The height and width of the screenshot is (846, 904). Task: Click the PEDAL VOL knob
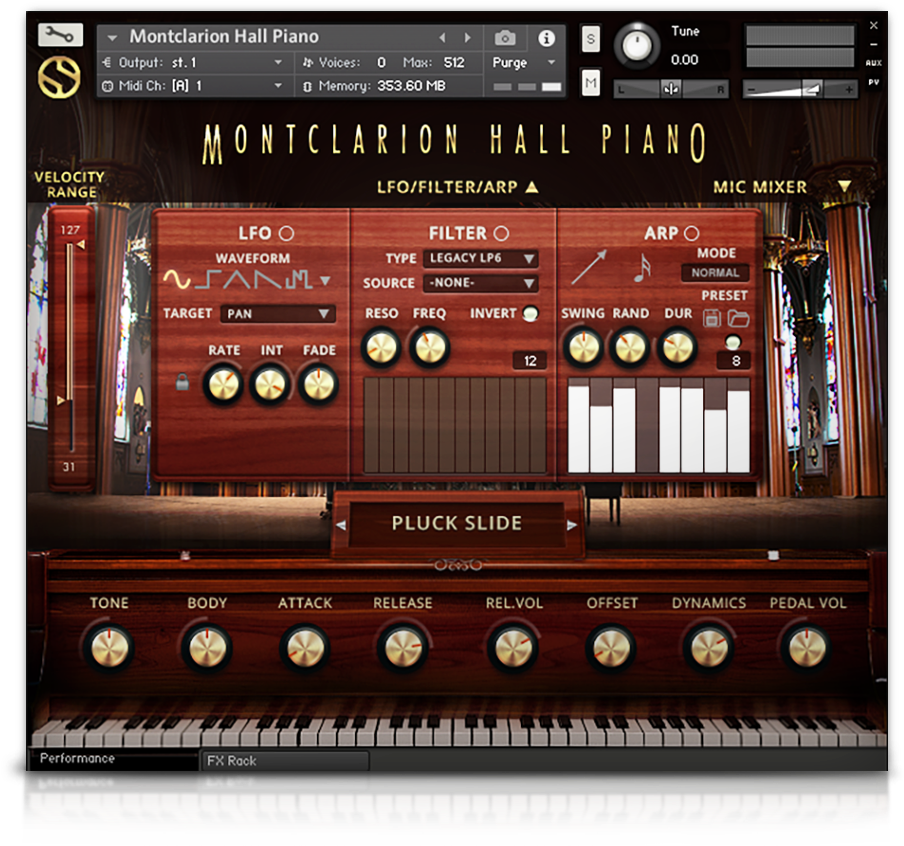click(x=807, y=648)
